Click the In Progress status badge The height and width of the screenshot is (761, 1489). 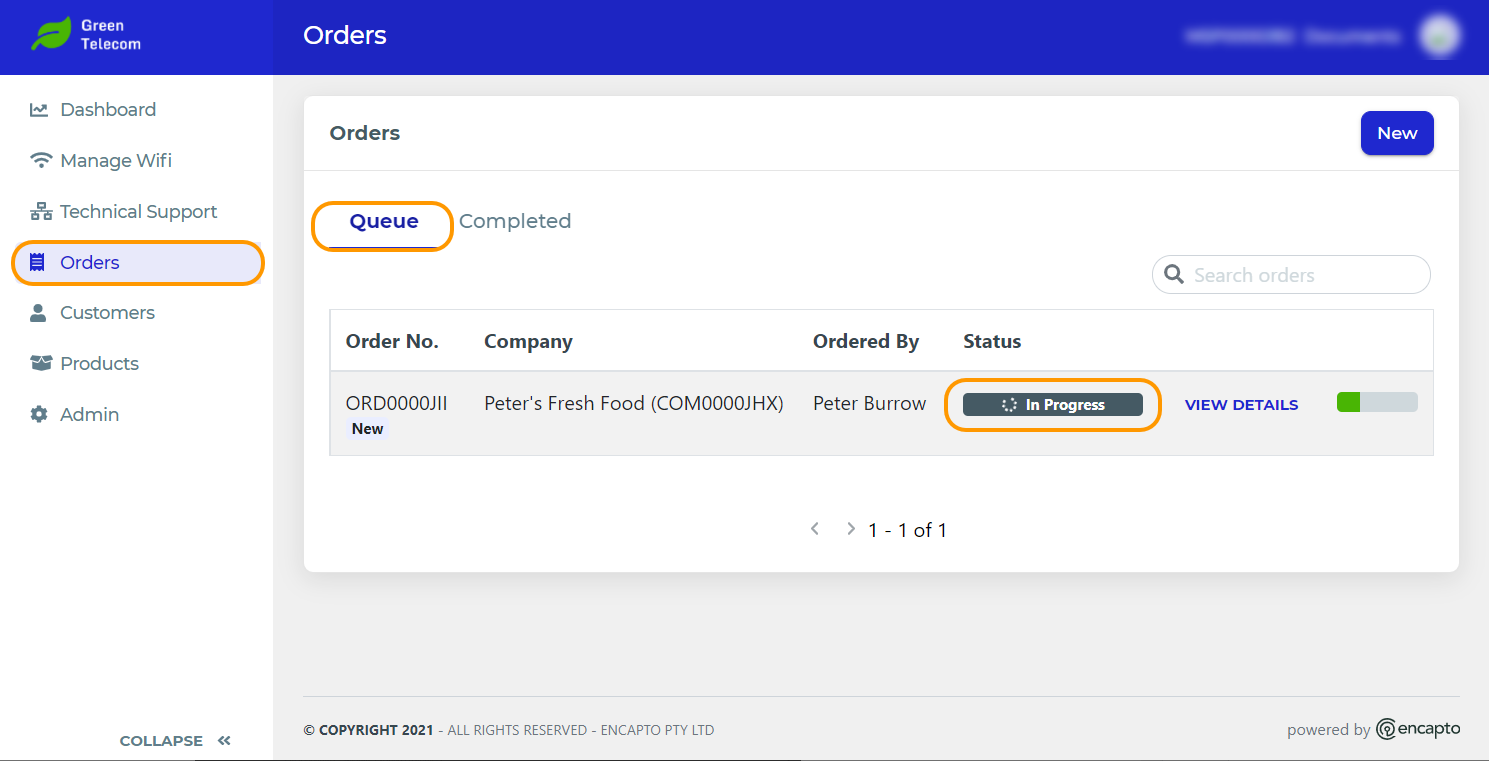(x=1053, y=405)
